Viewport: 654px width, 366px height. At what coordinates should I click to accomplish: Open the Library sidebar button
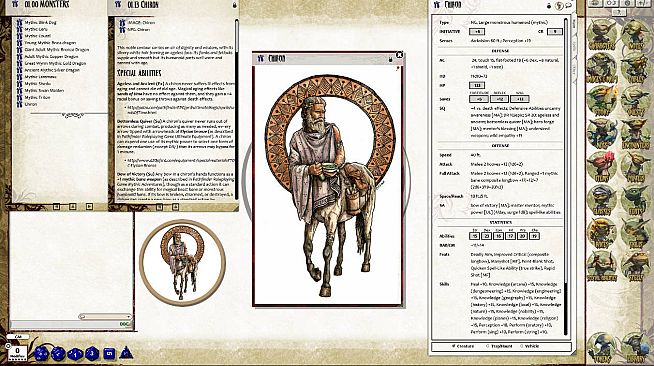click(636, 348)
